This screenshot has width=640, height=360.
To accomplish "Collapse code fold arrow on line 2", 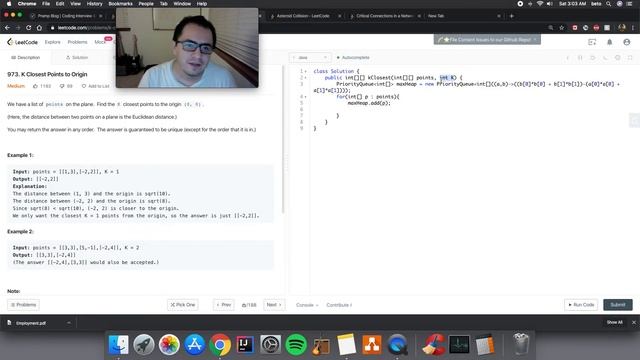I will (305, 78).
